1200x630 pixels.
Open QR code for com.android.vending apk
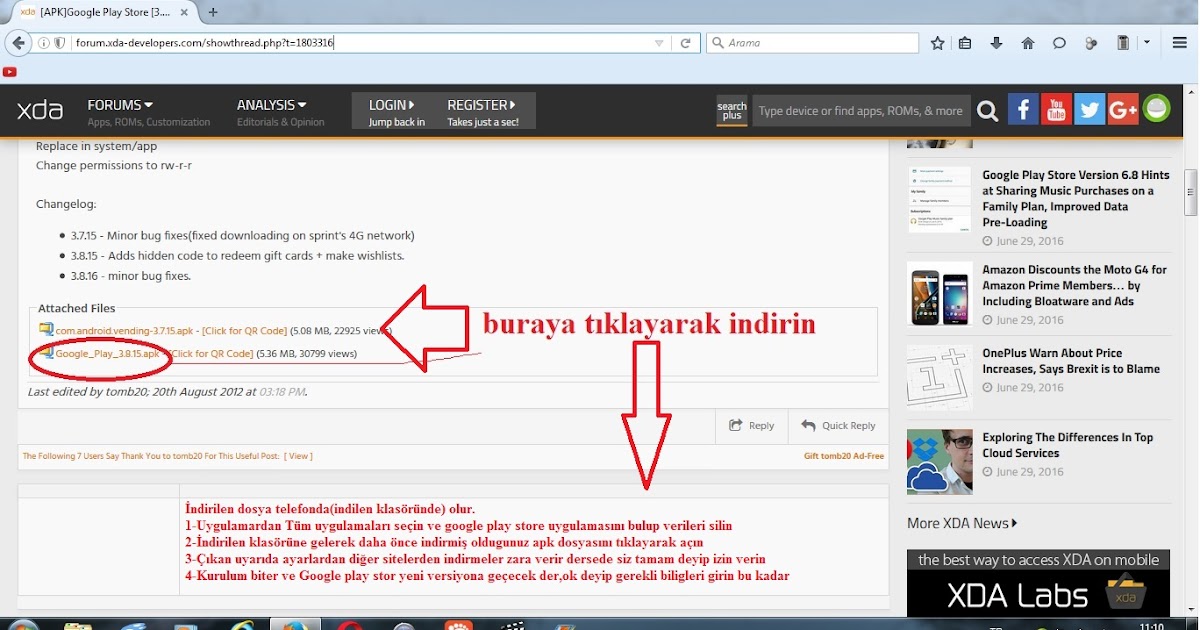coord(244,330)
